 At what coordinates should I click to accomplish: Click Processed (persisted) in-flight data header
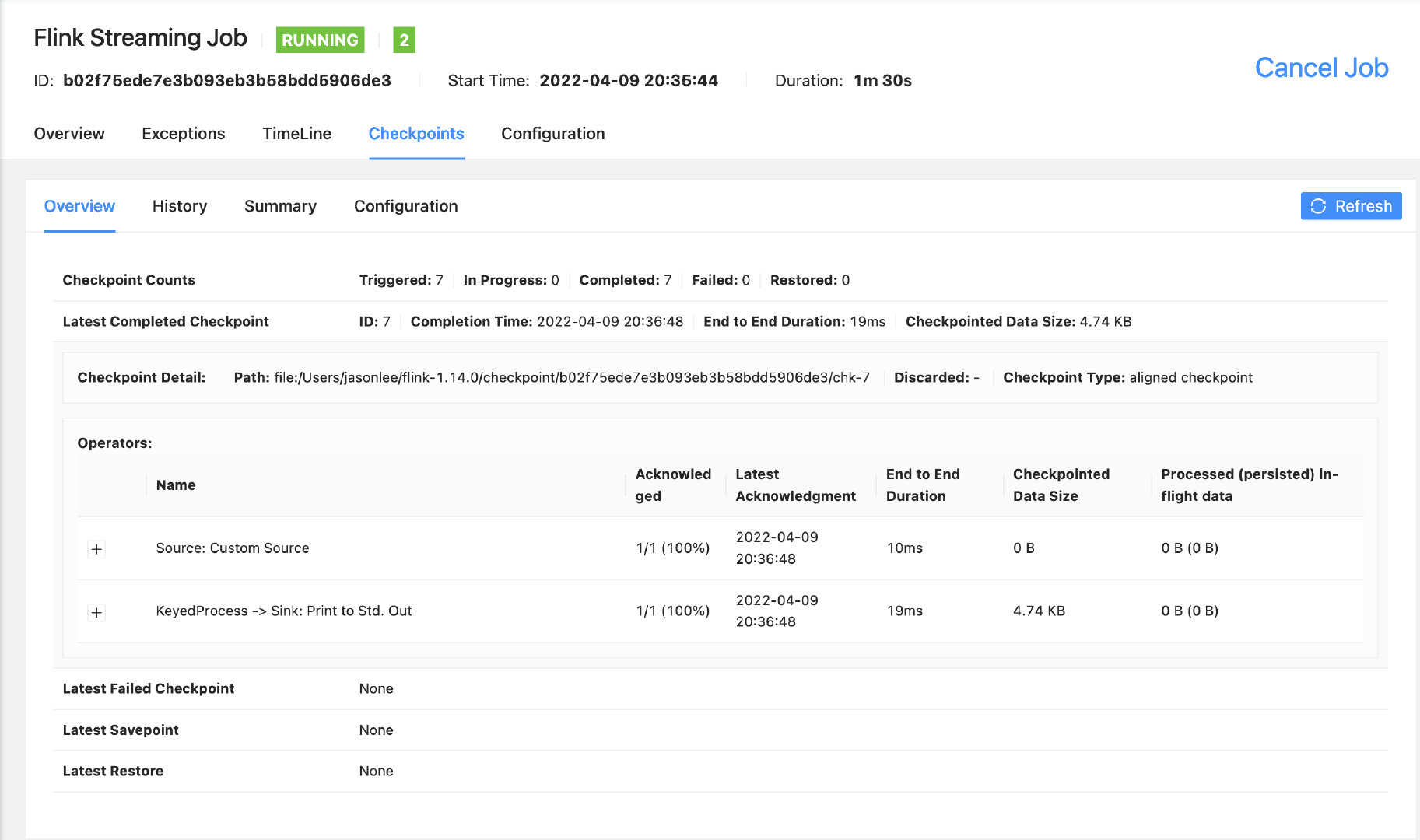coord(1250,485)
